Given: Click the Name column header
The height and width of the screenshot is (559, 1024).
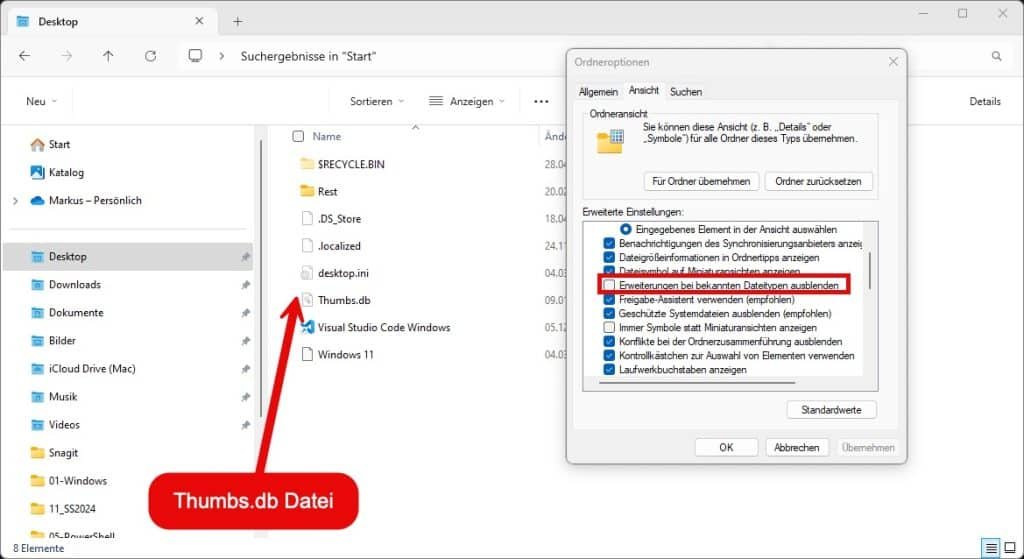Looking at the screenshot, I should click(x=327, y=136).
